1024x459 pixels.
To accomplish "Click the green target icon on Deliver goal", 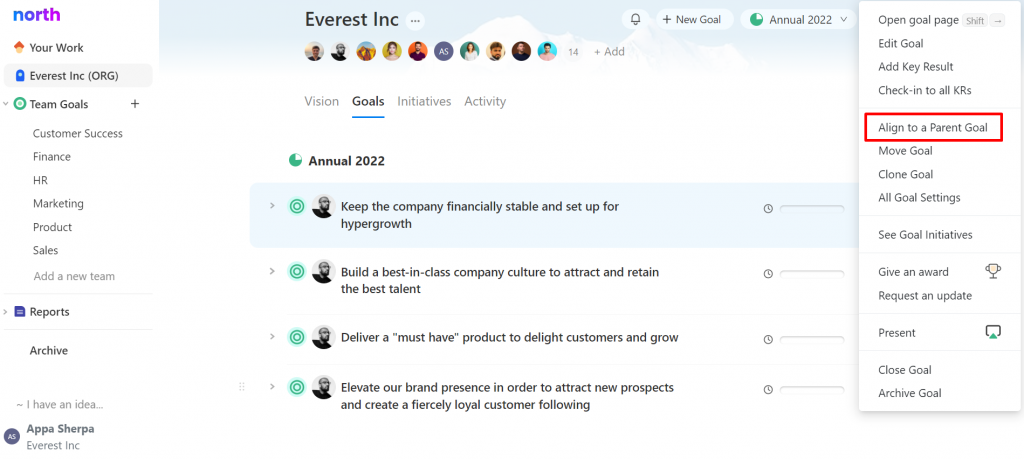I will pos(296,338).
